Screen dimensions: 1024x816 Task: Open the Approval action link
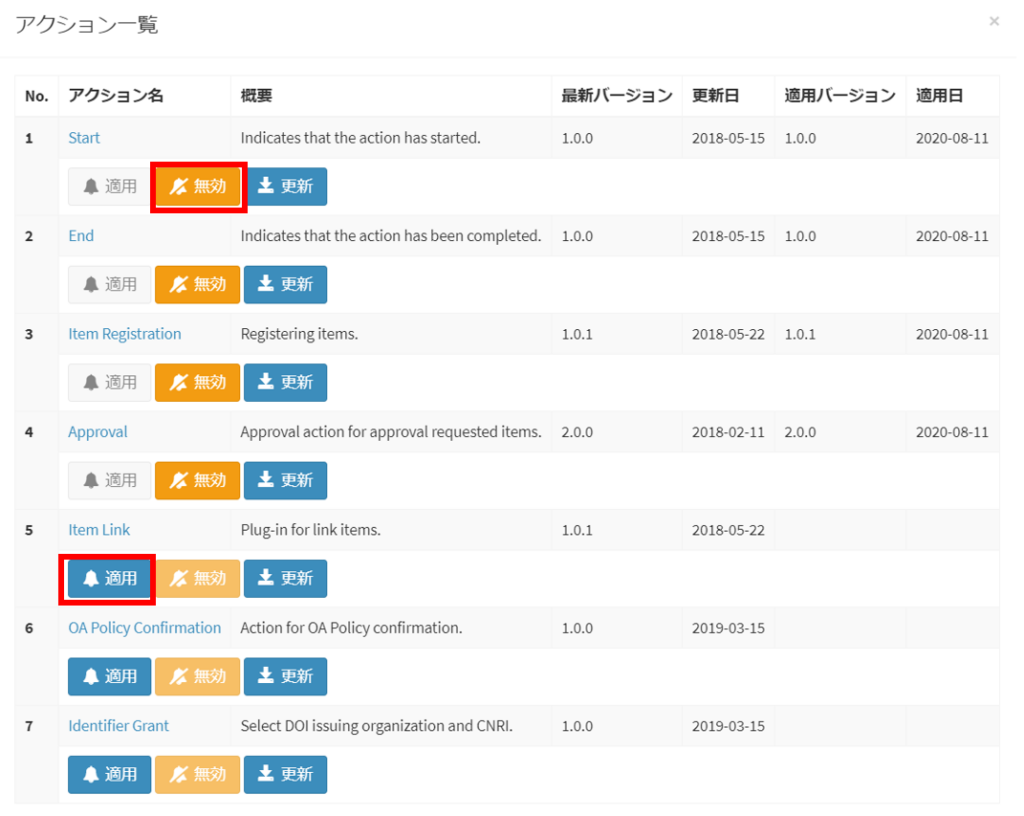(x=98, y=432)
